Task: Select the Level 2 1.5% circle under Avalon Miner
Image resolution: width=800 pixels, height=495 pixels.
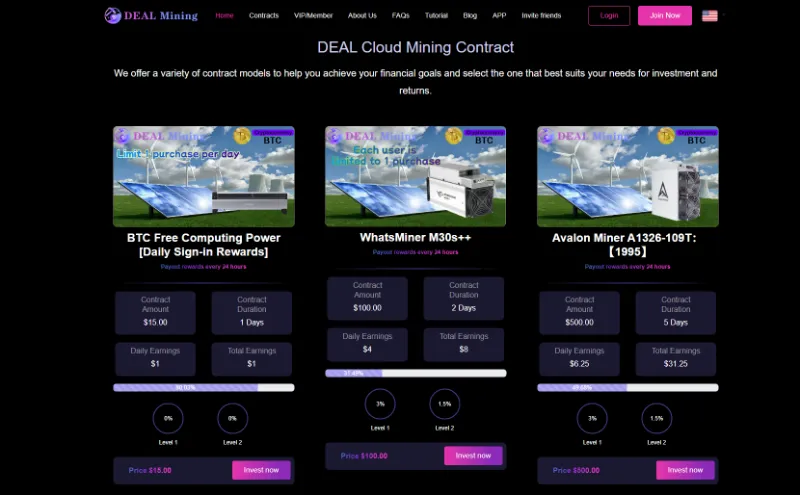Action: [x=657, y=418]
